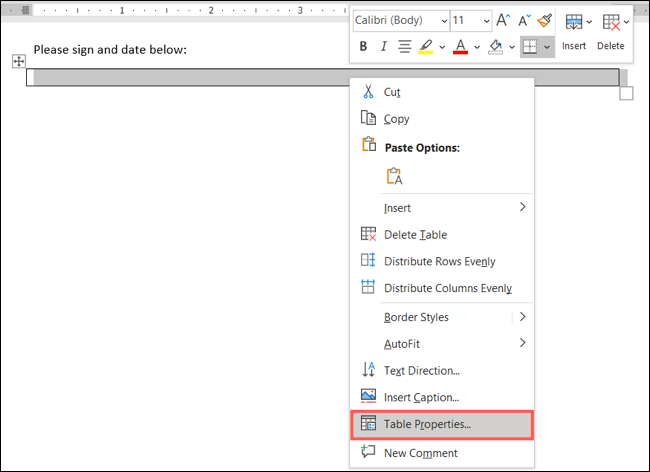The width and height of the screenshot is (650, 472).
Task: Click the text alignment icon
Action: 405,47
